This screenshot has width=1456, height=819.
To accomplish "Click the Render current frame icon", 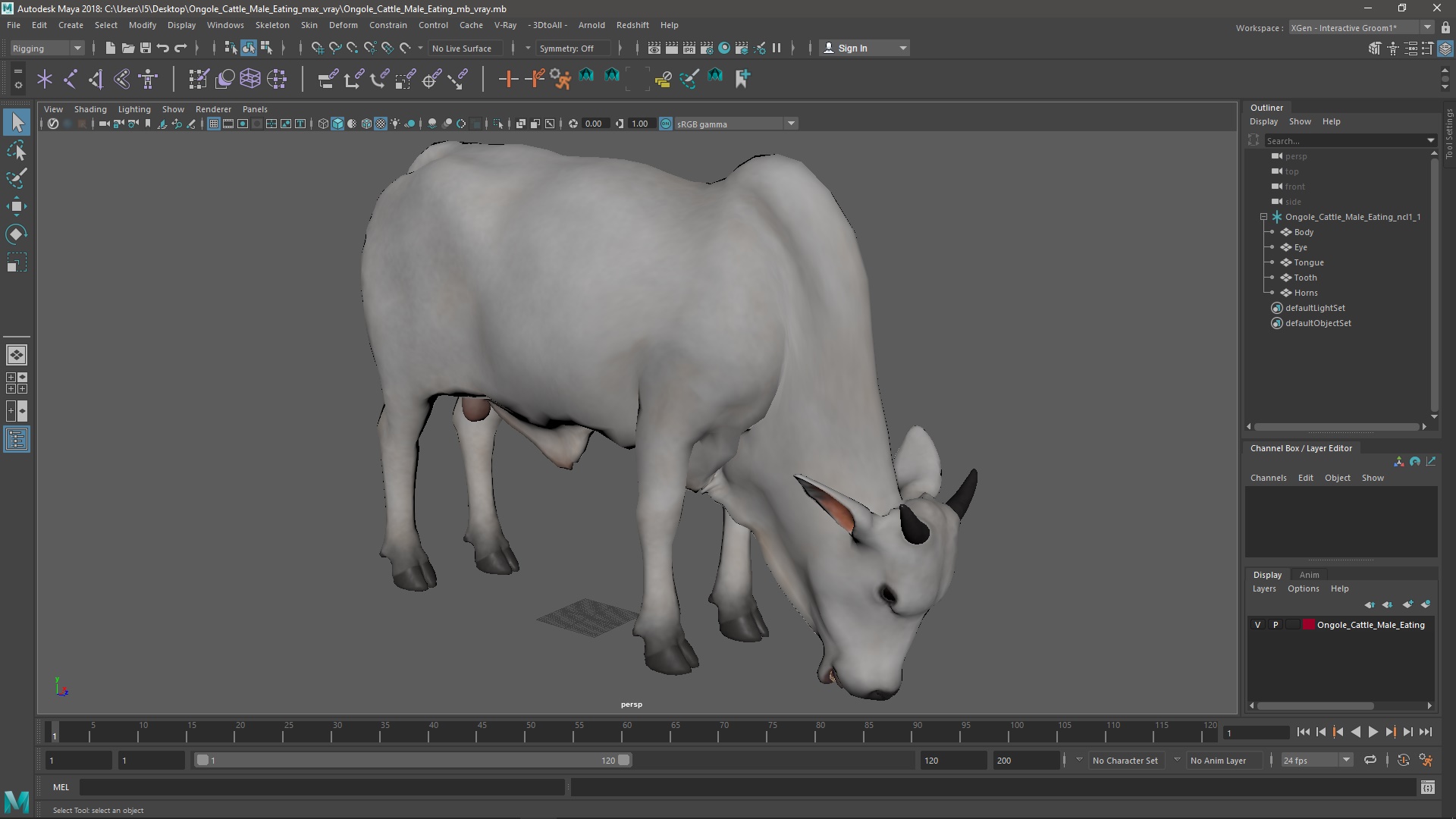I will click(x=672, y=48).
